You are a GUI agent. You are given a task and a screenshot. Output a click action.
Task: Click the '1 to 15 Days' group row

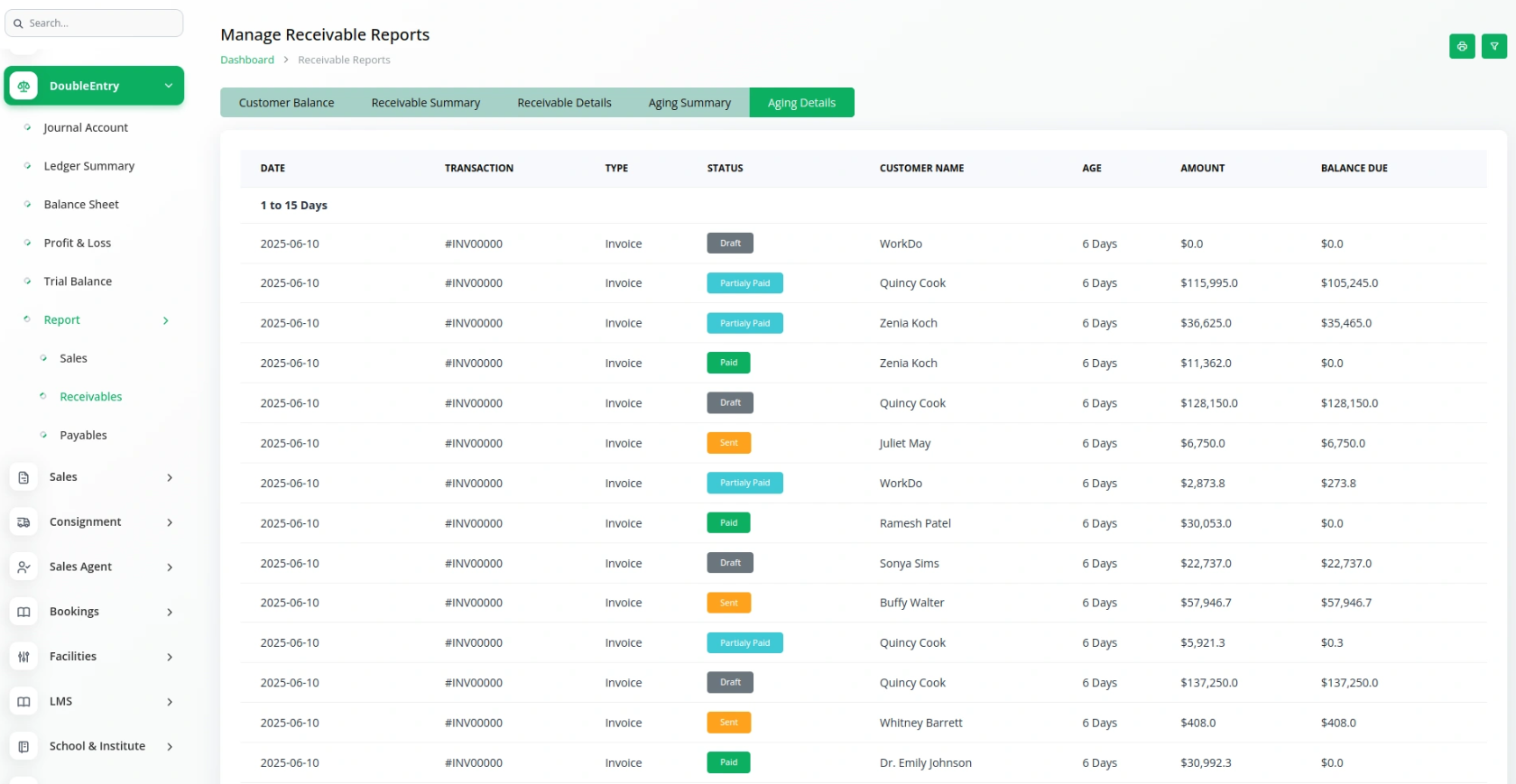click(864, 206)
